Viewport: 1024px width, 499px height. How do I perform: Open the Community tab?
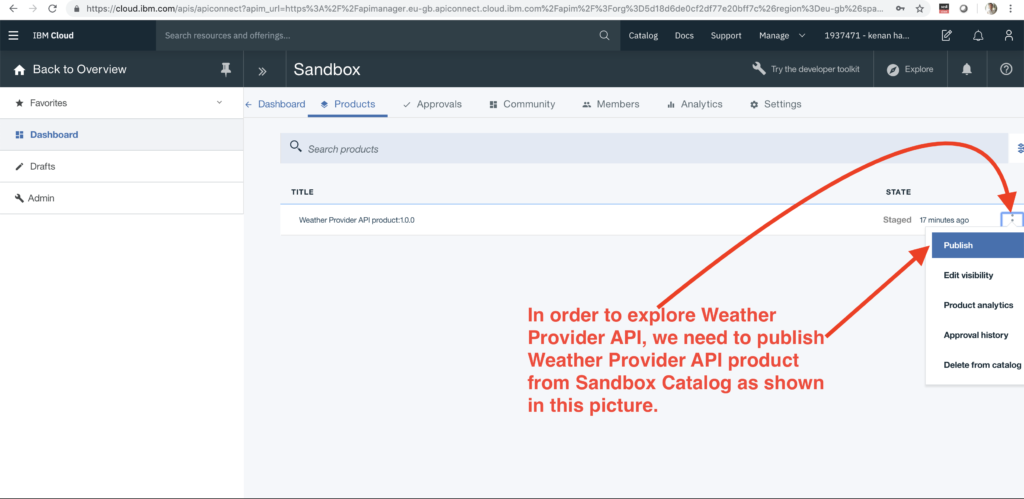(x=522, y=104)
